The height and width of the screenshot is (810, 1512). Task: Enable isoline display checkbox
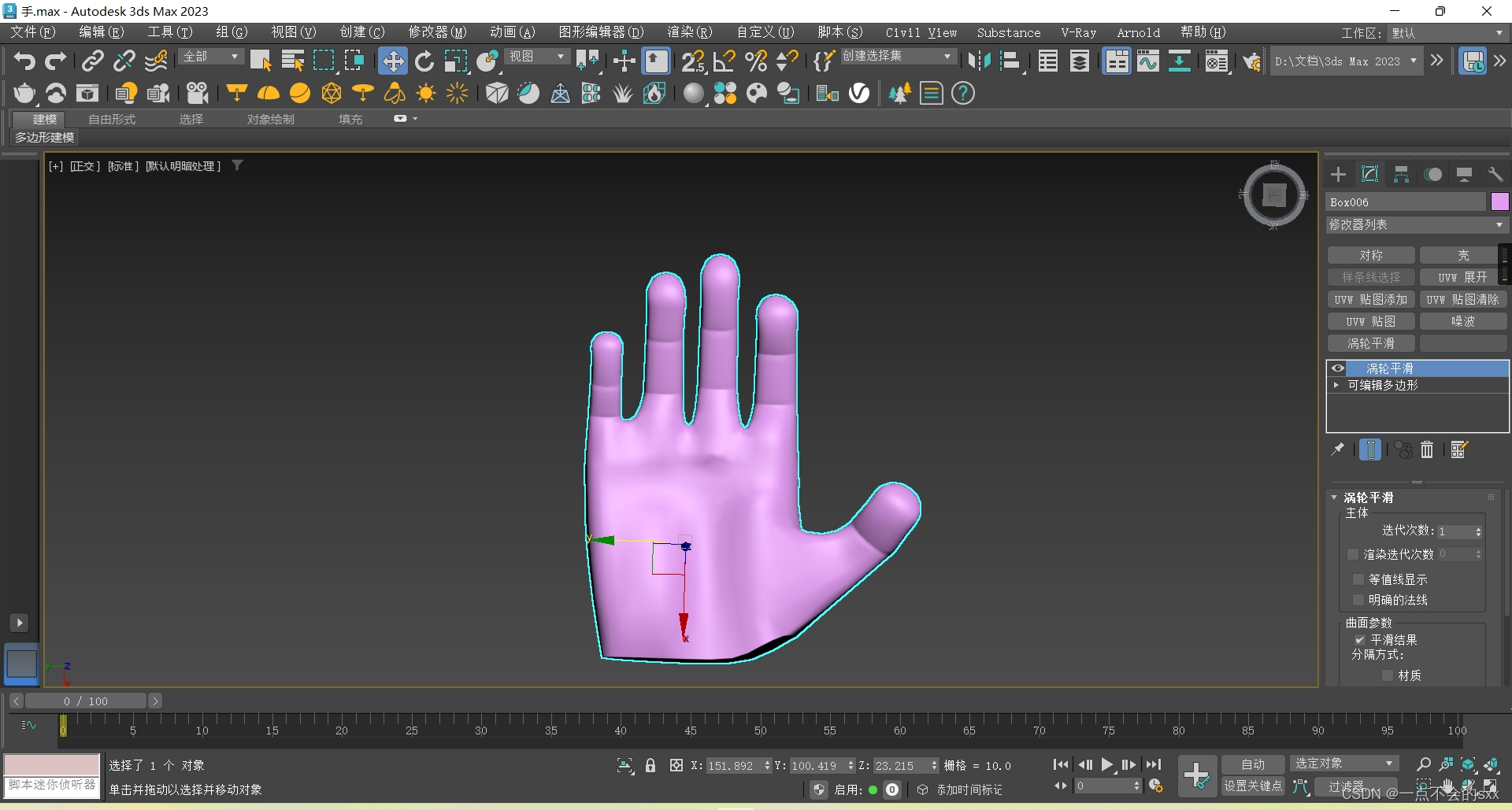(x=1358, y=579)
